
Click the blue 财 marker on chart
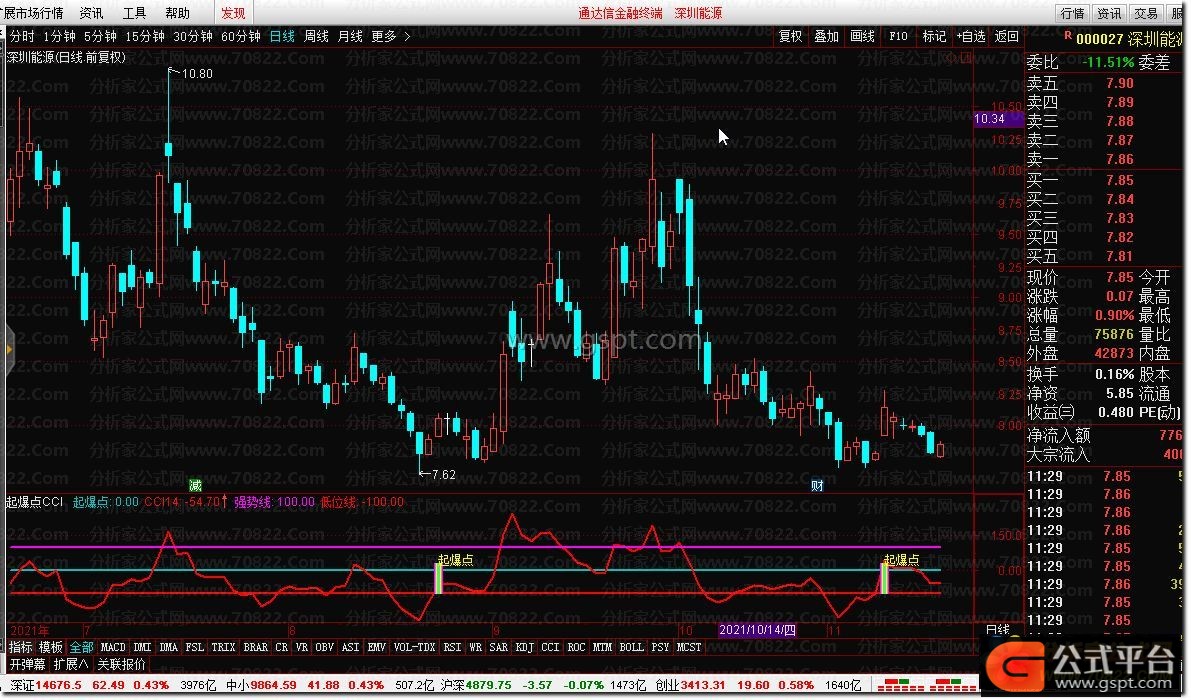pyautogui.click(x=817, y=486)
